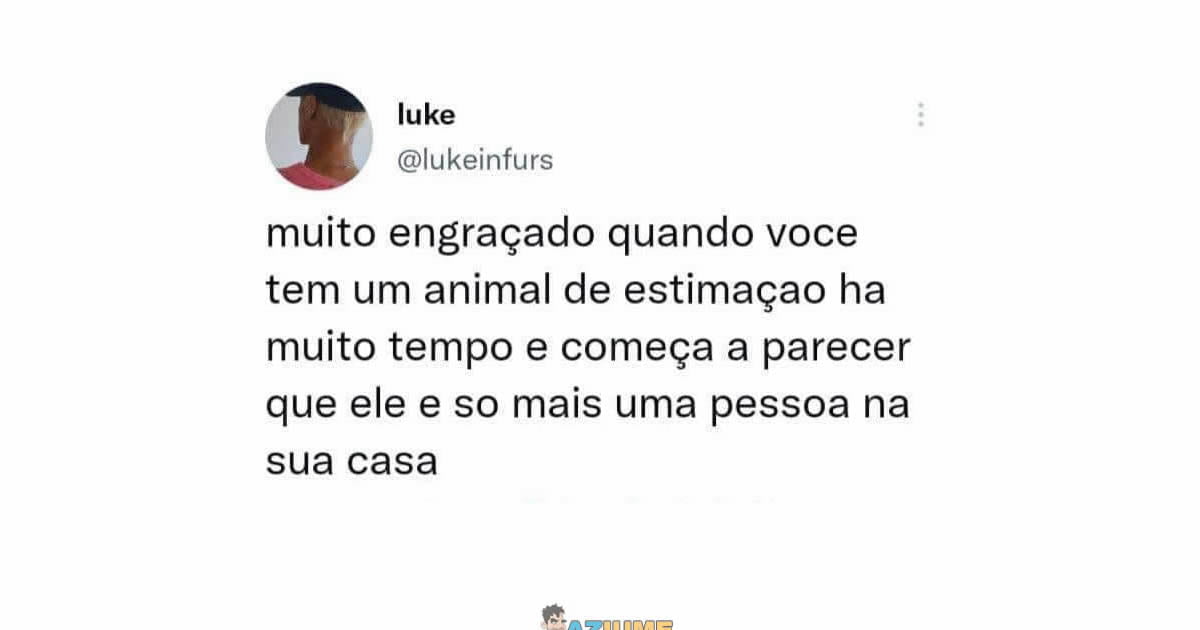Select the line "muito engraçado quando voce"

562,238
